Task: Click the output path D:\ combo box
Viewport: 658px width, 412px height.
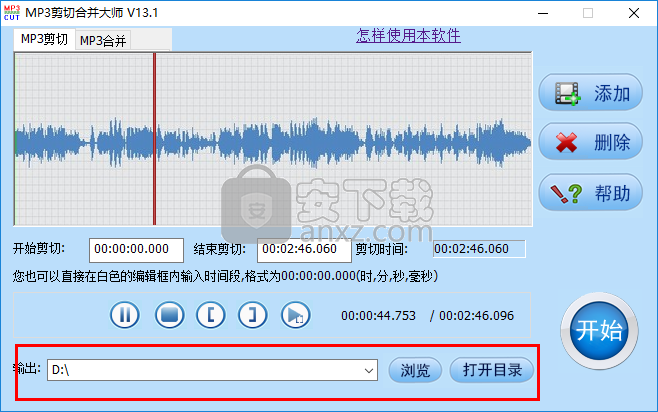Action: pos(212,370)
